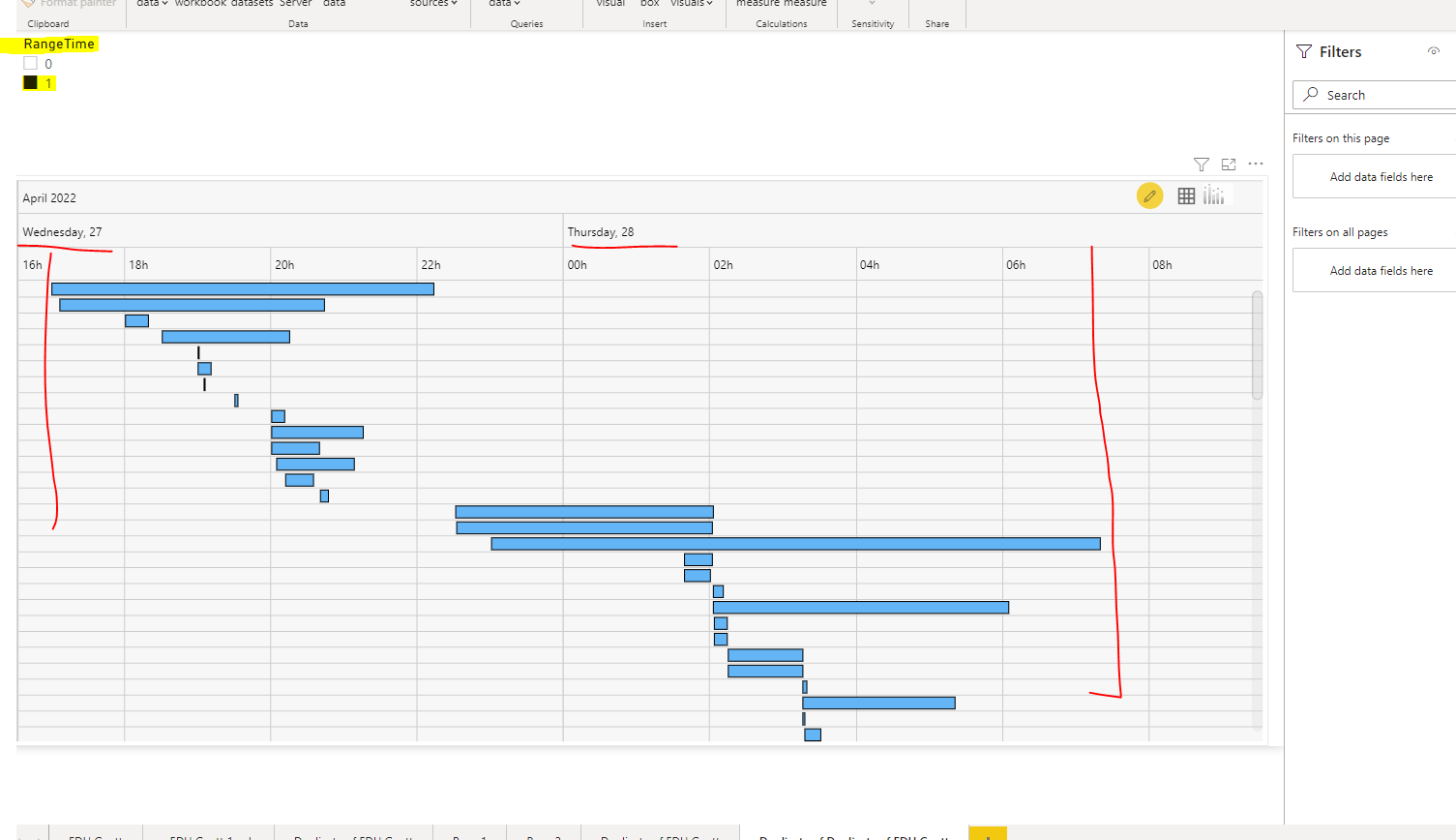Click the Share ribbon group label
This screenshot has width=1456, height=840.
point(937,23)
